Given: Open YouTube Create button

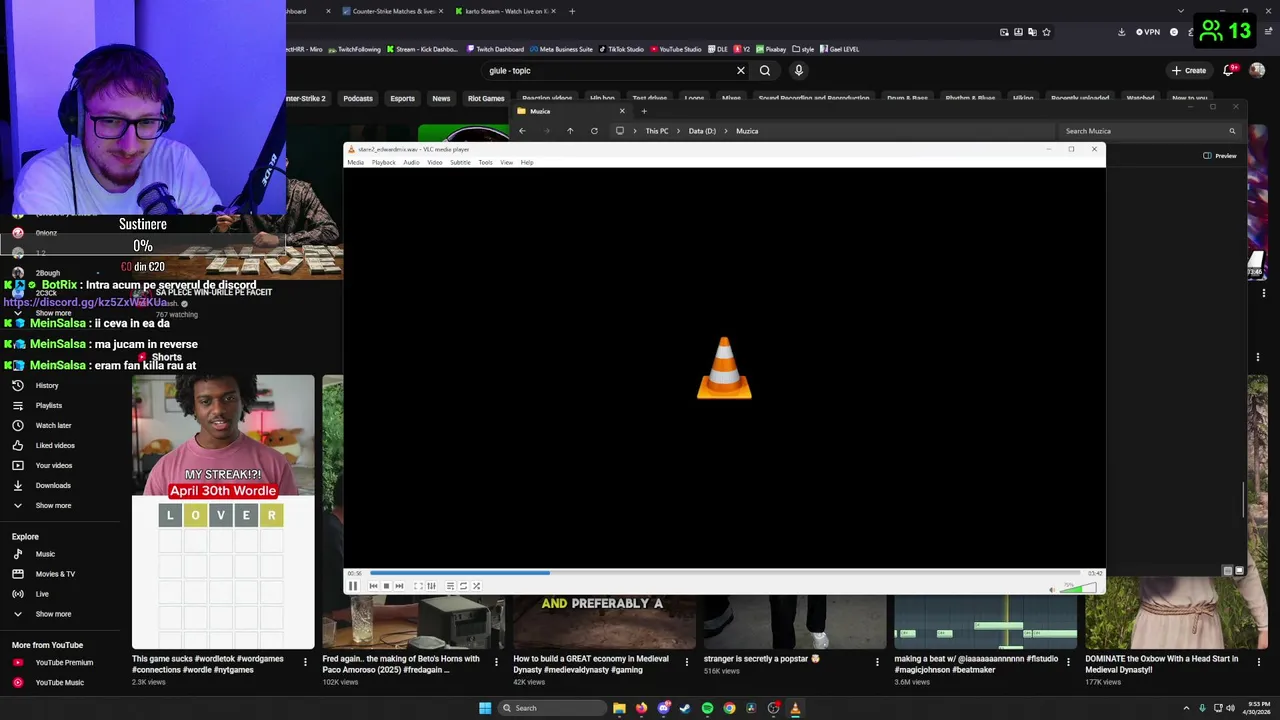Looking at the screenshot, I should pyautogui.click(x=1190, y=71).
